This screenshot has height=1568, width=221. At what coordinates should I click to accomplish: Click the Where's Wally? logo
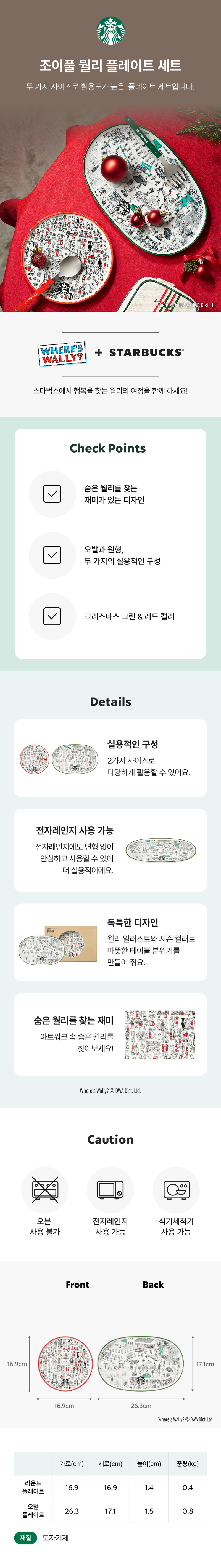[62, 354]
